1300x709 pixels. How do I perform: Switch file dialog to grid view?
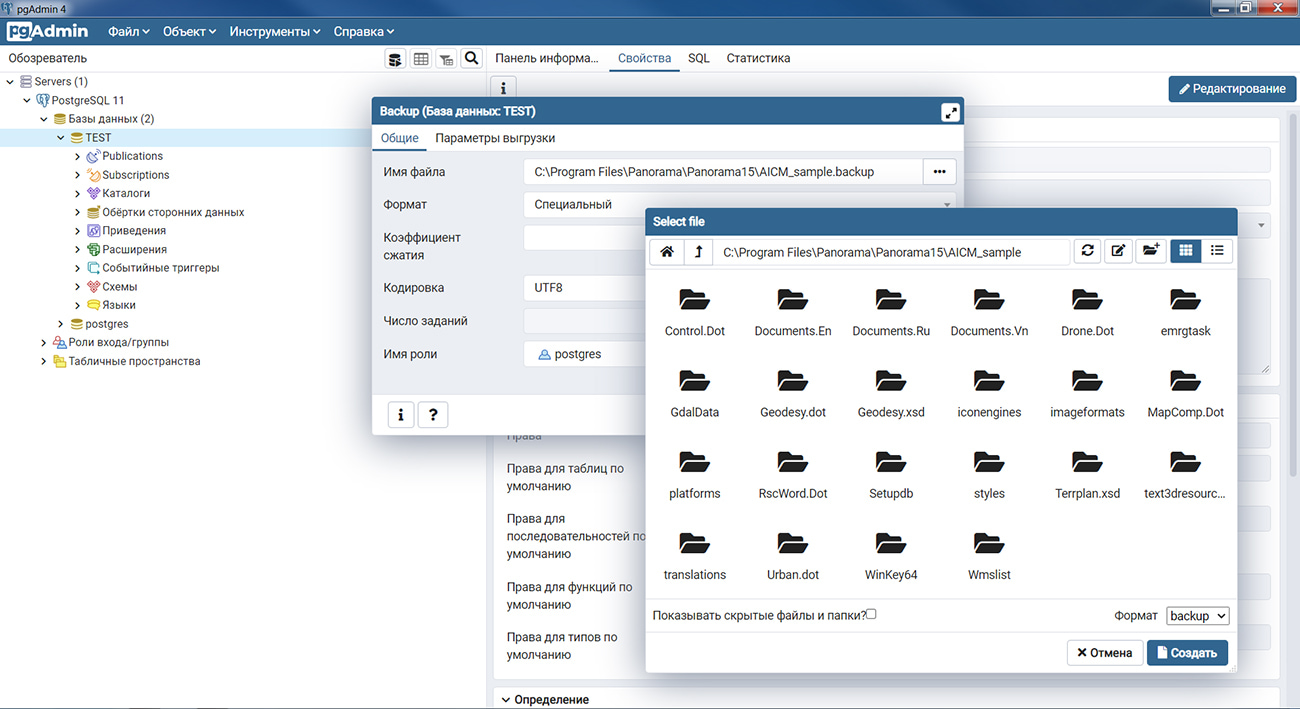[x=1185, y=251]
